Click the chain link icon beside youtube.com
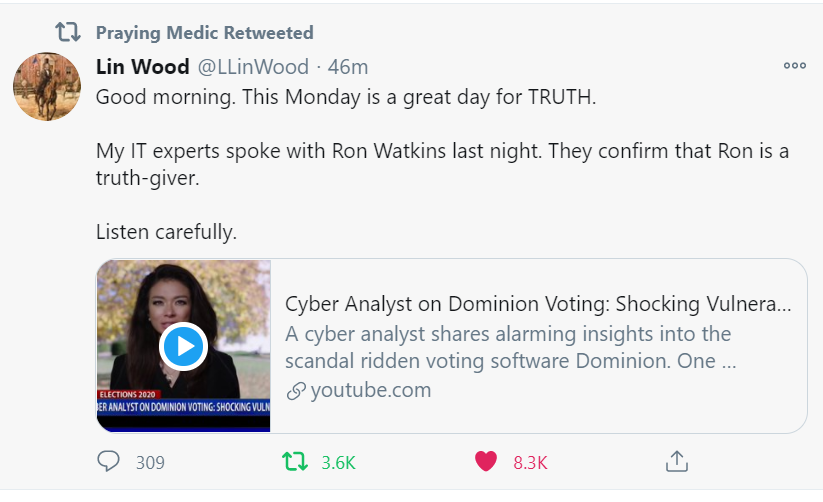 point(295,391)
